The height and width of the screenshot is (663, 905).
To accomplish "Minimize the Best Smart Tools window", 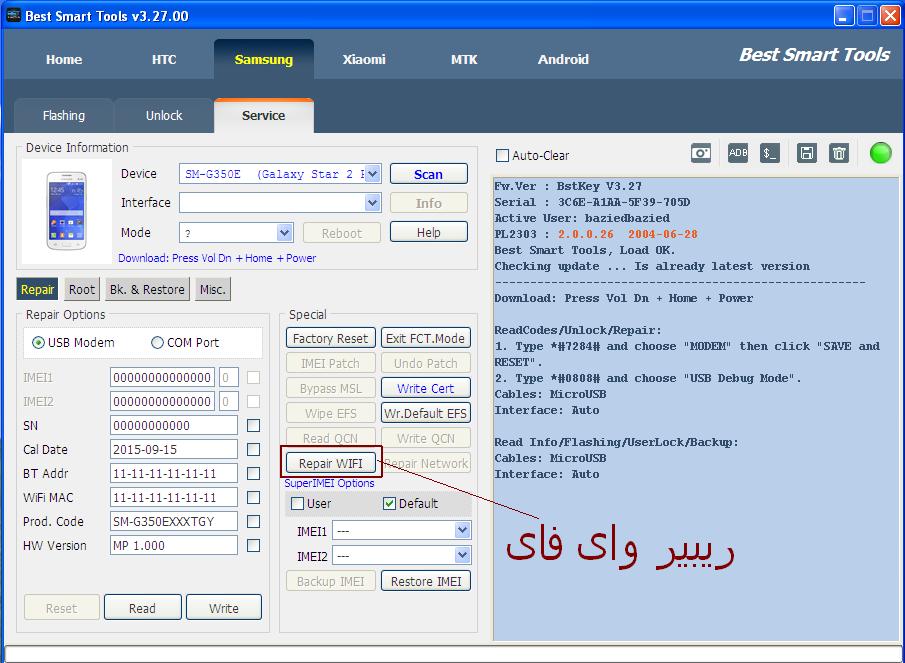I will click(x=844, y=16).
